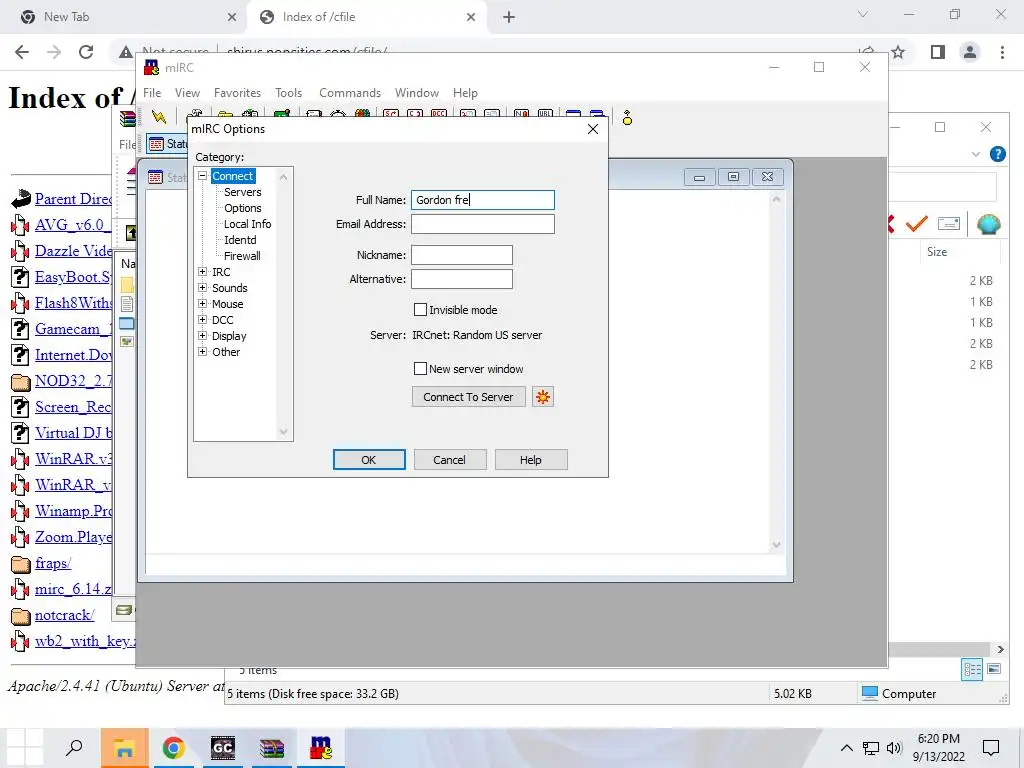Viewport: 1024px width, 768px height.
Task: Select Local Info in the category tree
Action: click(247, 224)
